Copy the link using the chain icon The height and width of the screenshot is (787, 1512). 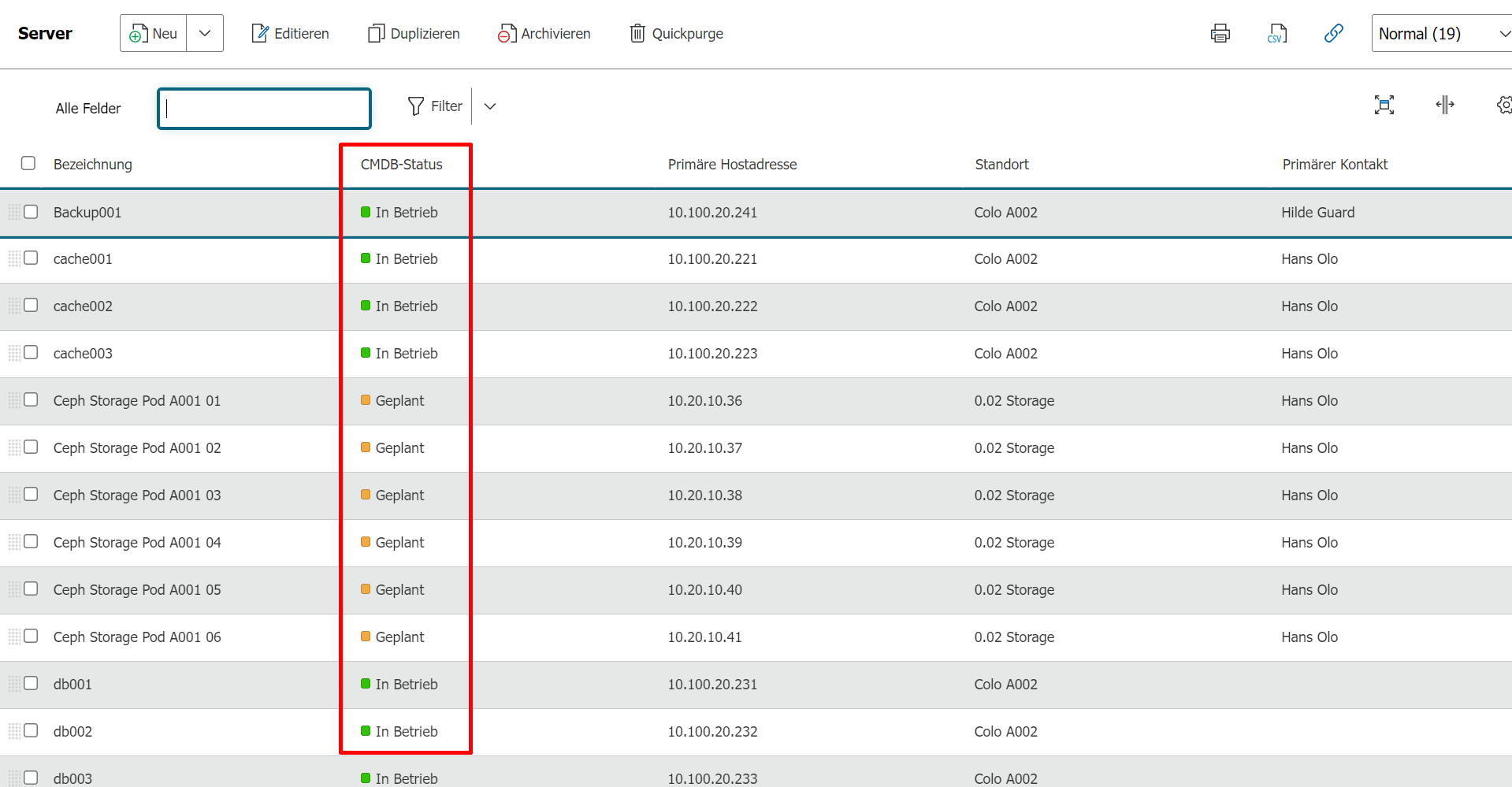1333,33
